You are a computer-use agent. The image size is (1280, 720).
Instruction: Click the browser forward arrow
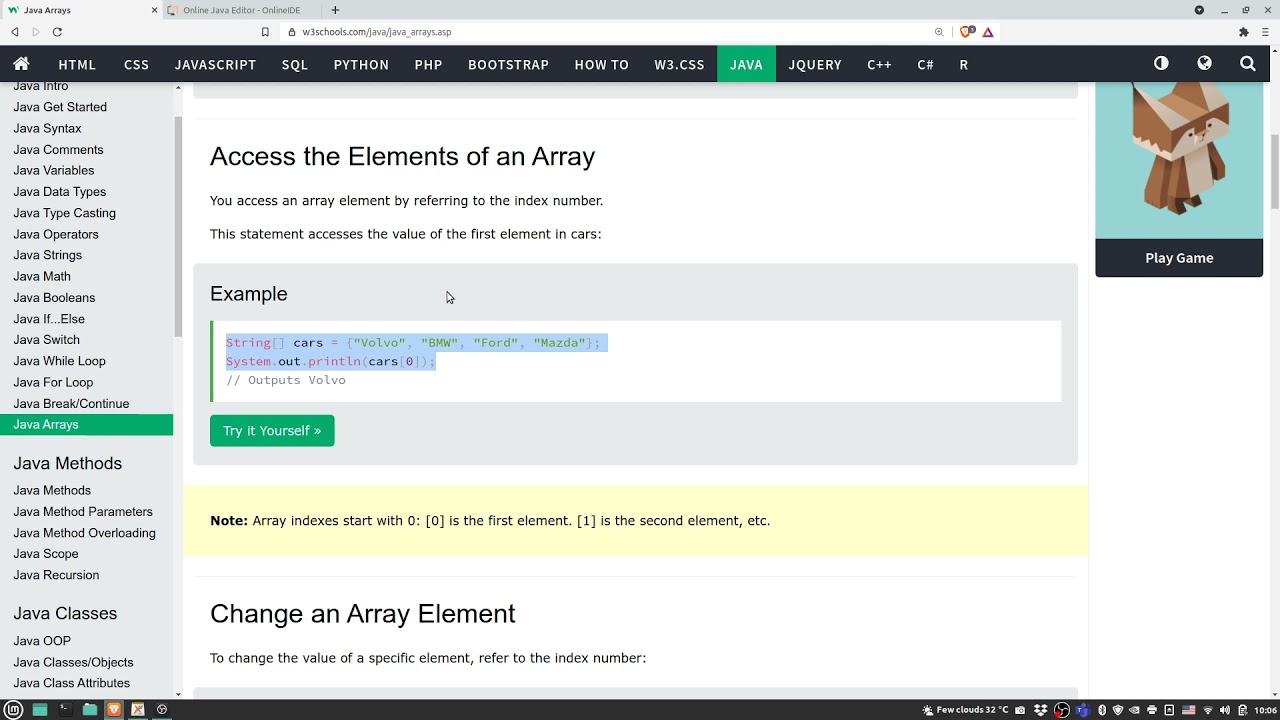tap(36, 32)
